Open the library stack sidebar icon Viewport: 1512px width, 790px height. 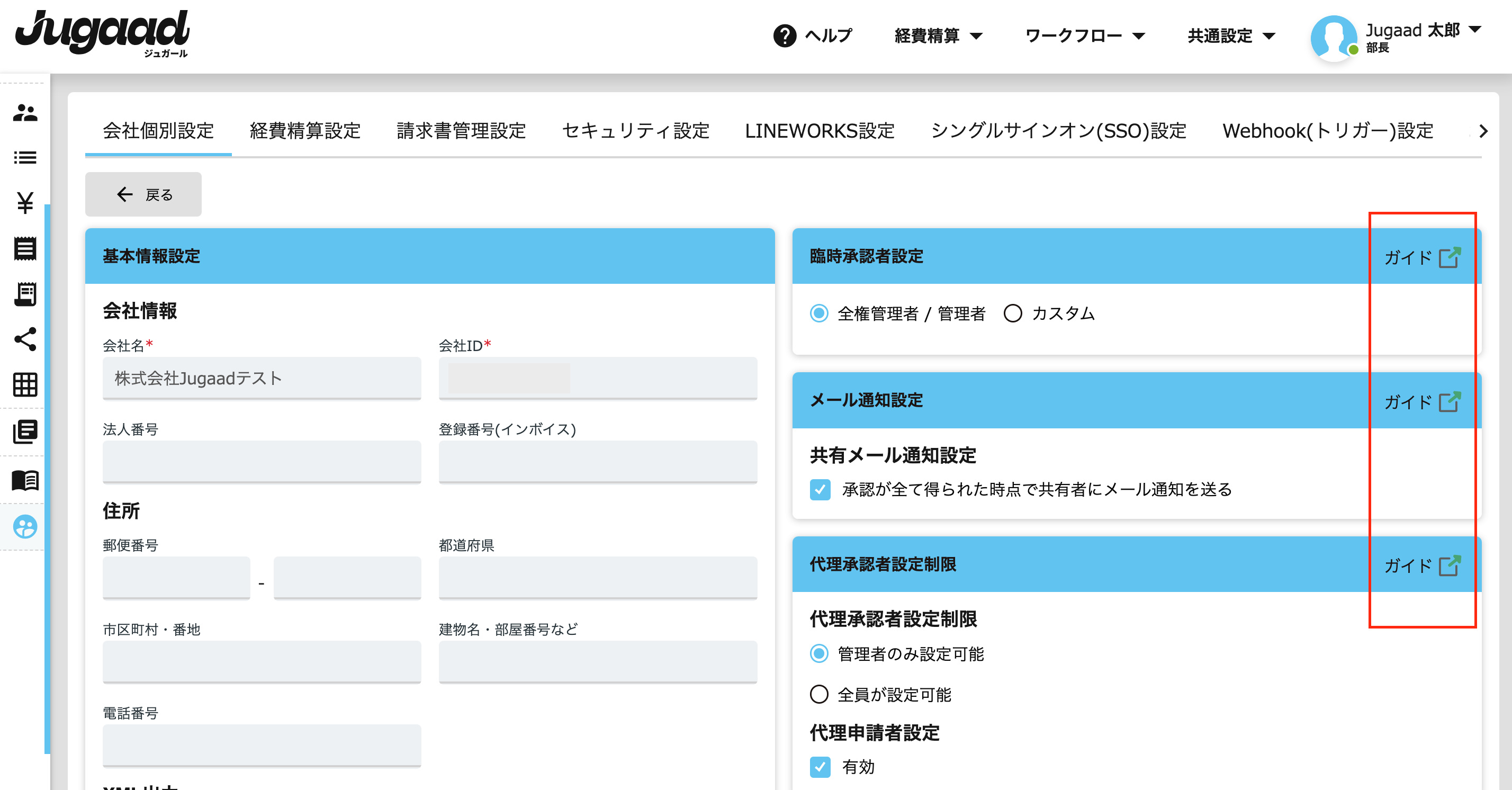point(25,432)
